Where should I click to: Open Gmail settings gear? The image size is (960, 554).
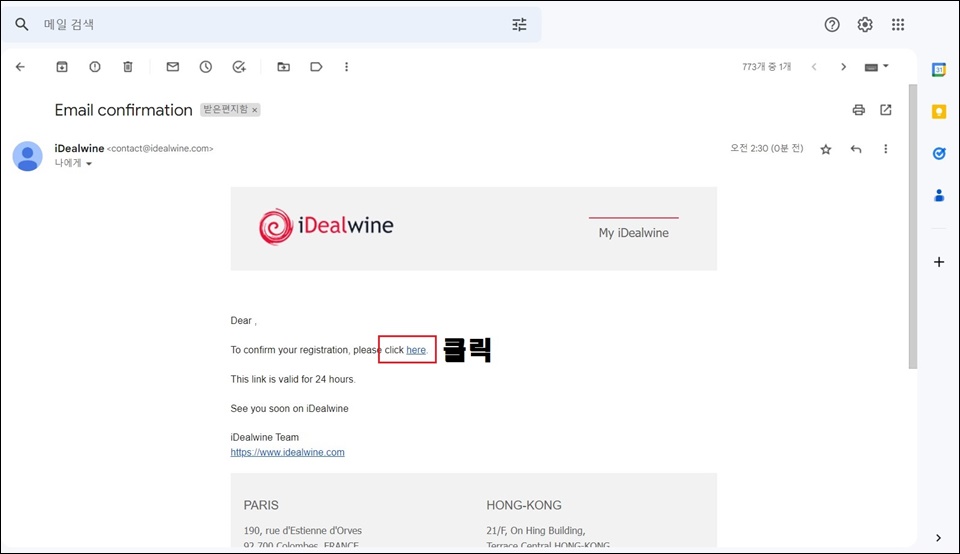864,24
